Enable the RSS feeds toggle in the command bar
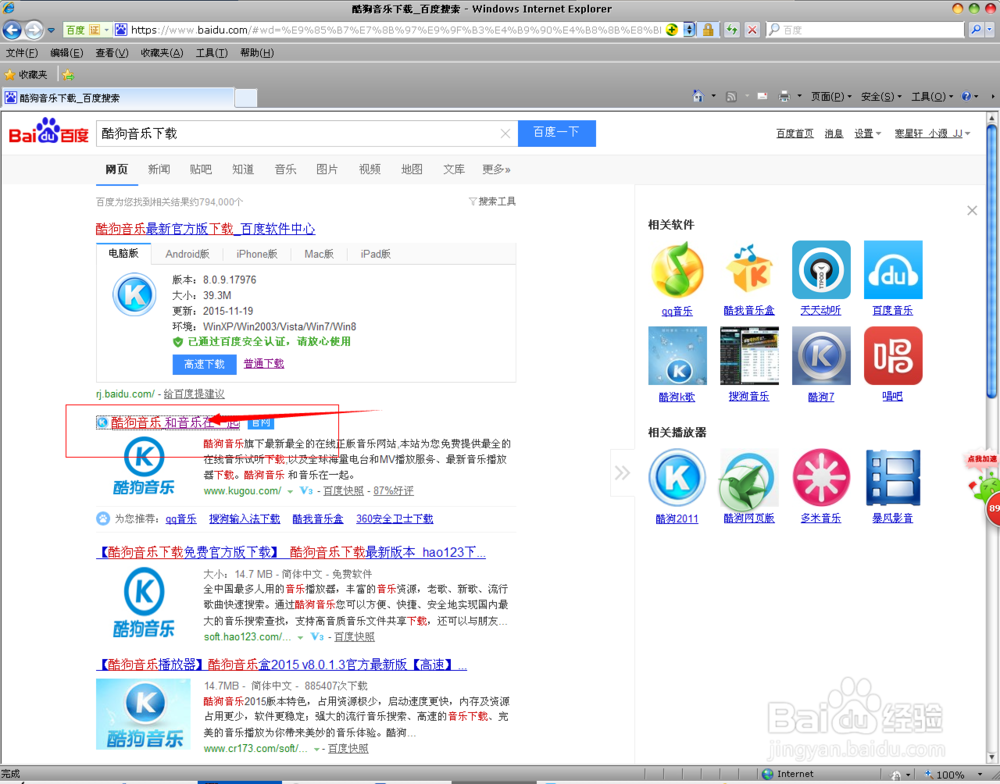Screen dimensions: 1000x784 pyautogui.click(x=731, y=95)
